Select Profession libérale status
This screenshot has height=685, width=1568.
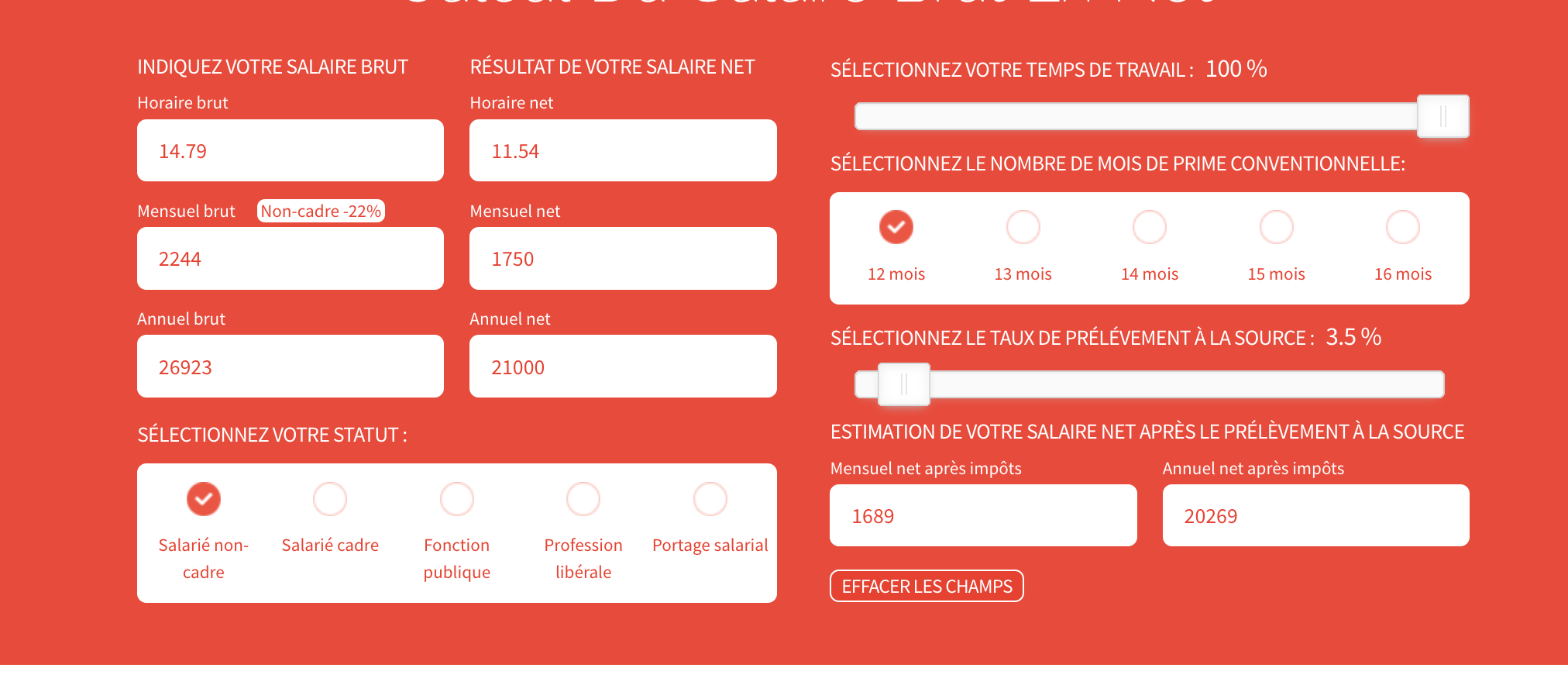583,499
